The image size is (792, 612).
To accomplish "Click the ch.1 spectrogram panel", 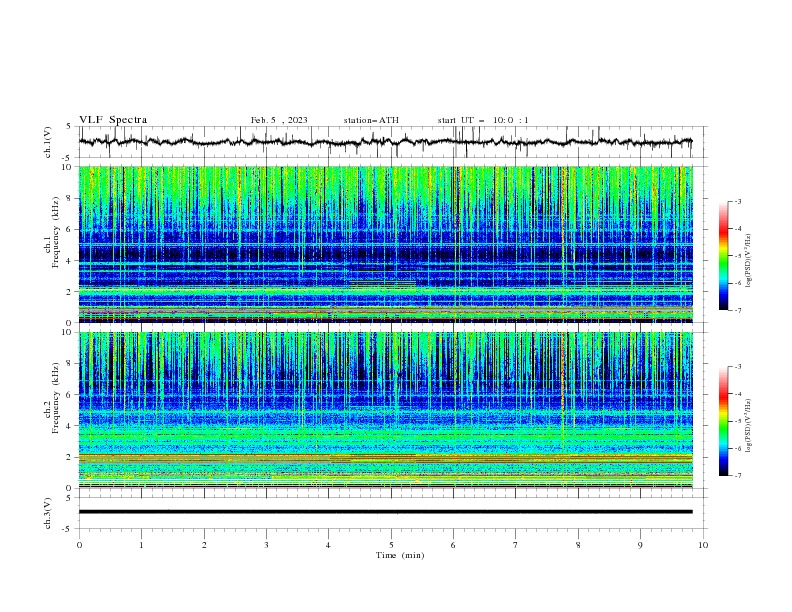I will coord(385,244).
